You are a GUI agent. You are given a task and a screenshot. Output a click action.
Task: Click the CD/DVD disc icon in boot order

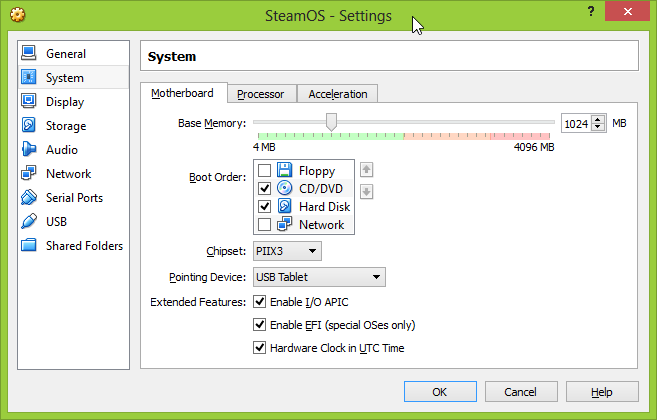(x=285, y=188)
